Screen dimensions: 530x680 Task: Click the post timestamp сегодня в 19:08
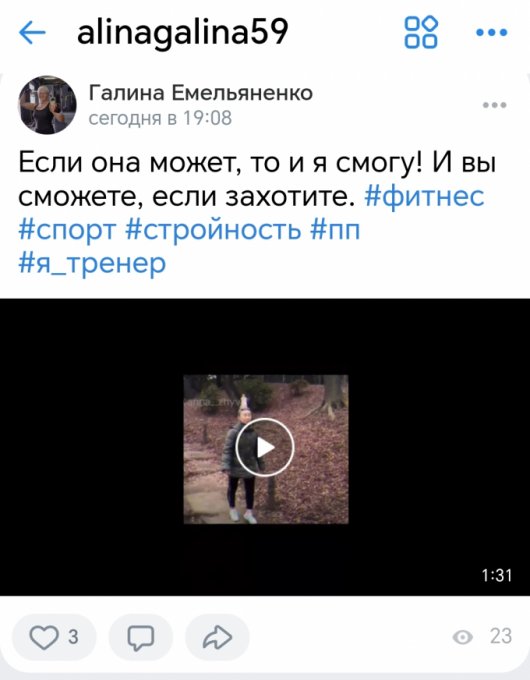[x=160, y=118]
